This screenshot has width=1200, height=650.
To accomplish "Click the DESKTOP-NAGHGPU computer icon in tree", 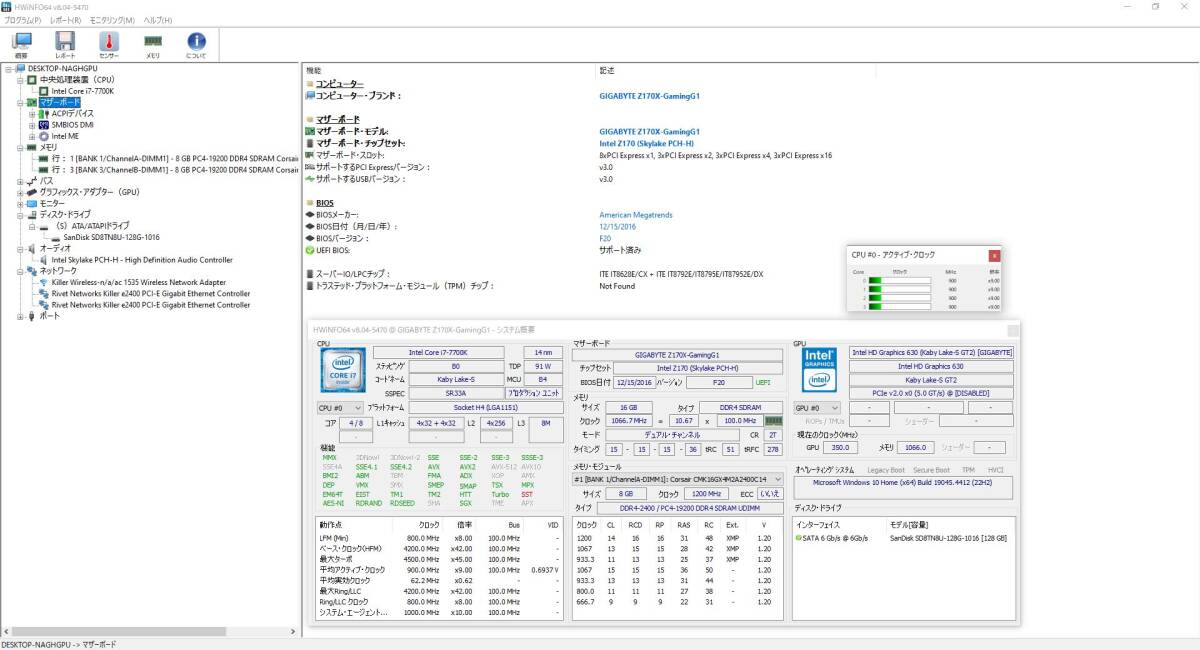I will tap(21, 68).
